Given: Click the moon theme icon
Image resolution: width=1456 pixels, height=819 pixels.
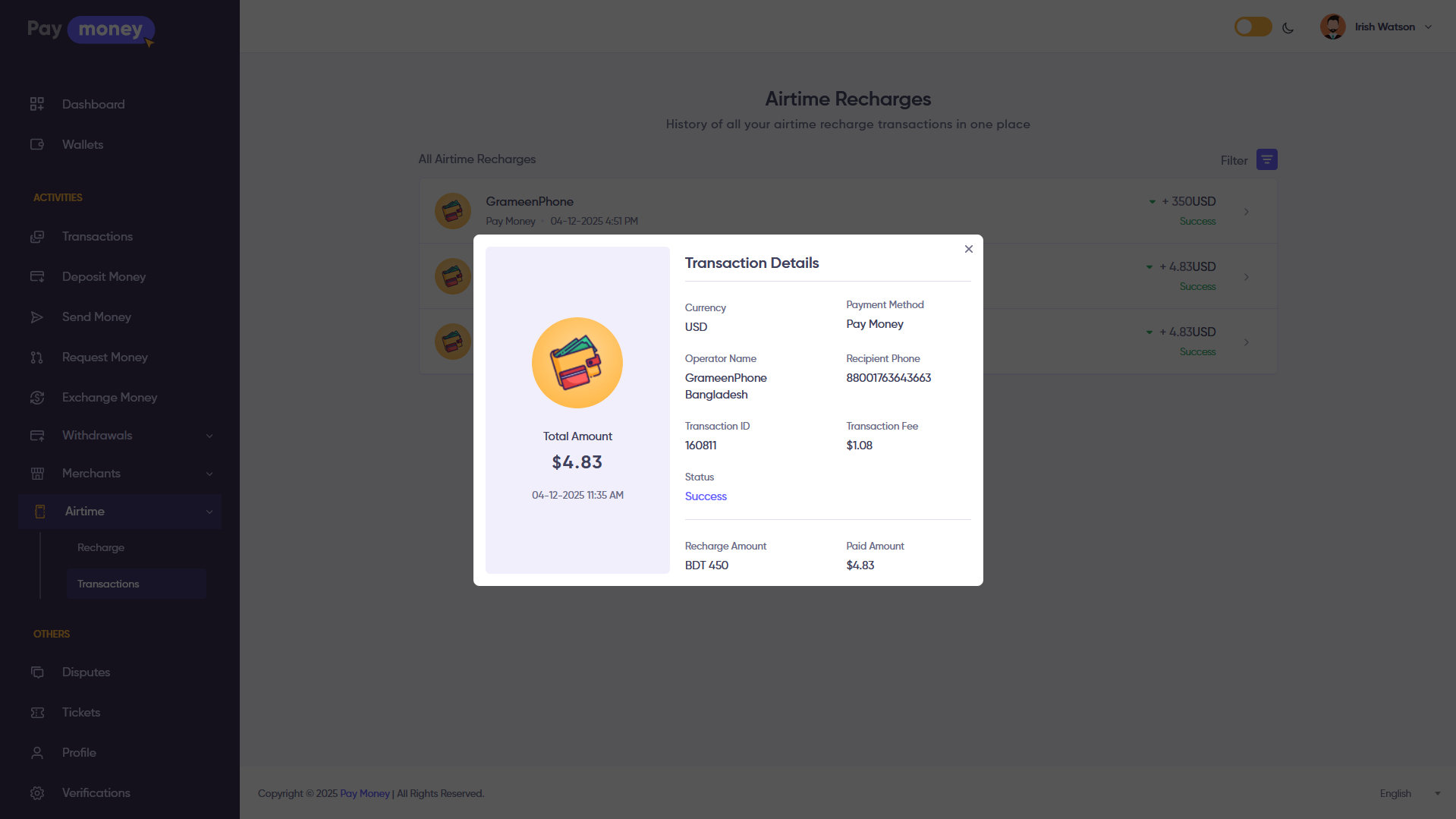Looking at the screenshot, I should pos(1288,28).
